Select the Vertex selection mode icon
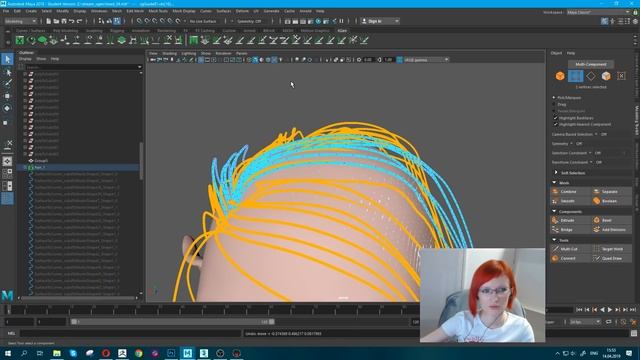The width and height of the screenshot is (640, 360). pyautogui.click(x=576, y=76)
